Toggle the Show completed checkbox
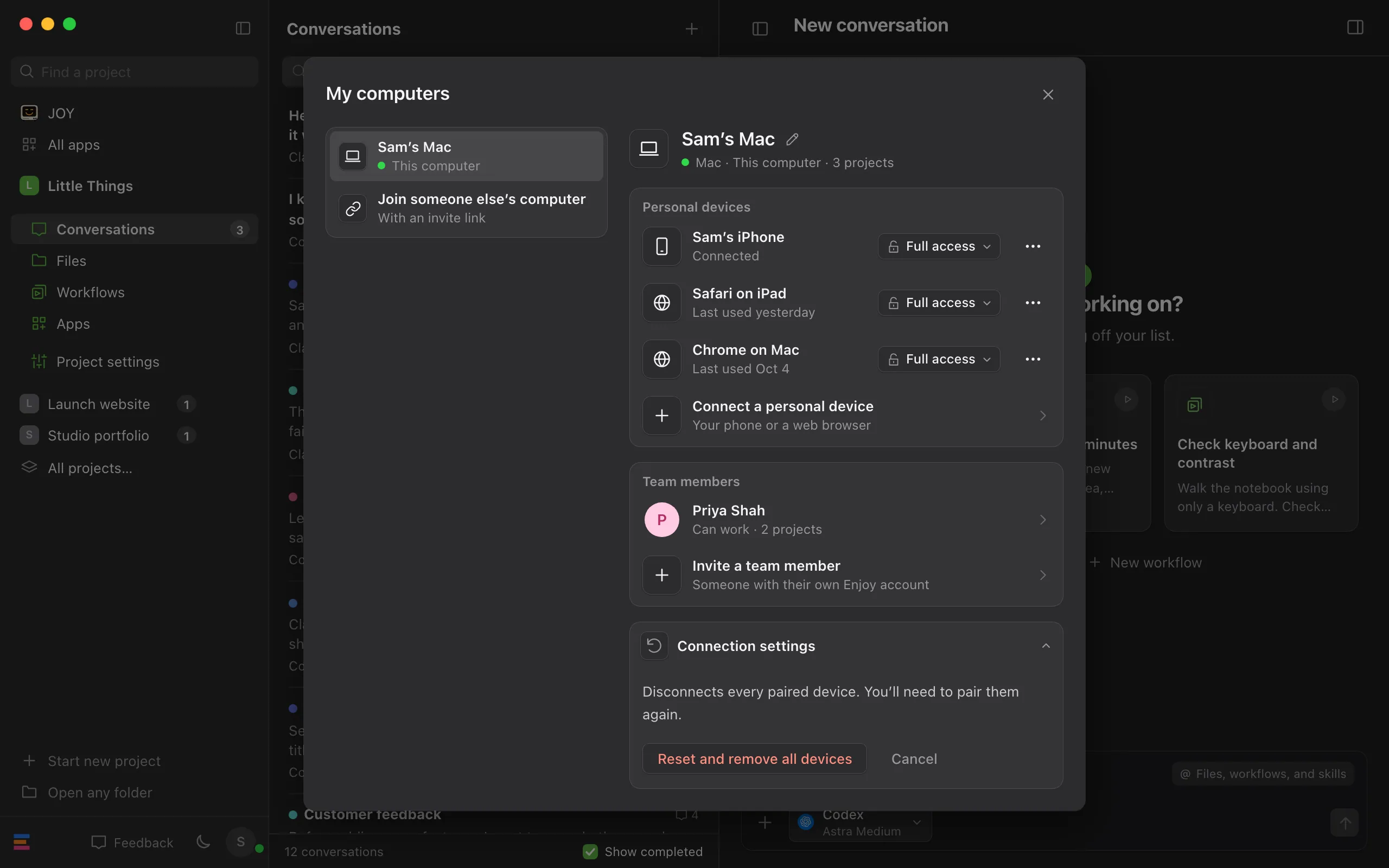The width and height of the screenshot is (1389, 868). click(590, 851)
